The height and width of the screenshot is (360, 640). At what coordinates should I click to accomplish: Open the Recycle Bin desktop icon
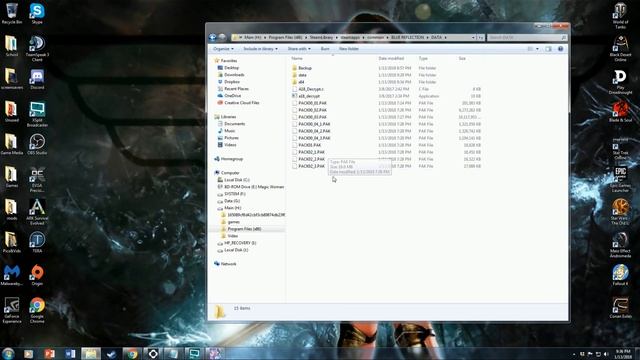(x=11, y=13)
